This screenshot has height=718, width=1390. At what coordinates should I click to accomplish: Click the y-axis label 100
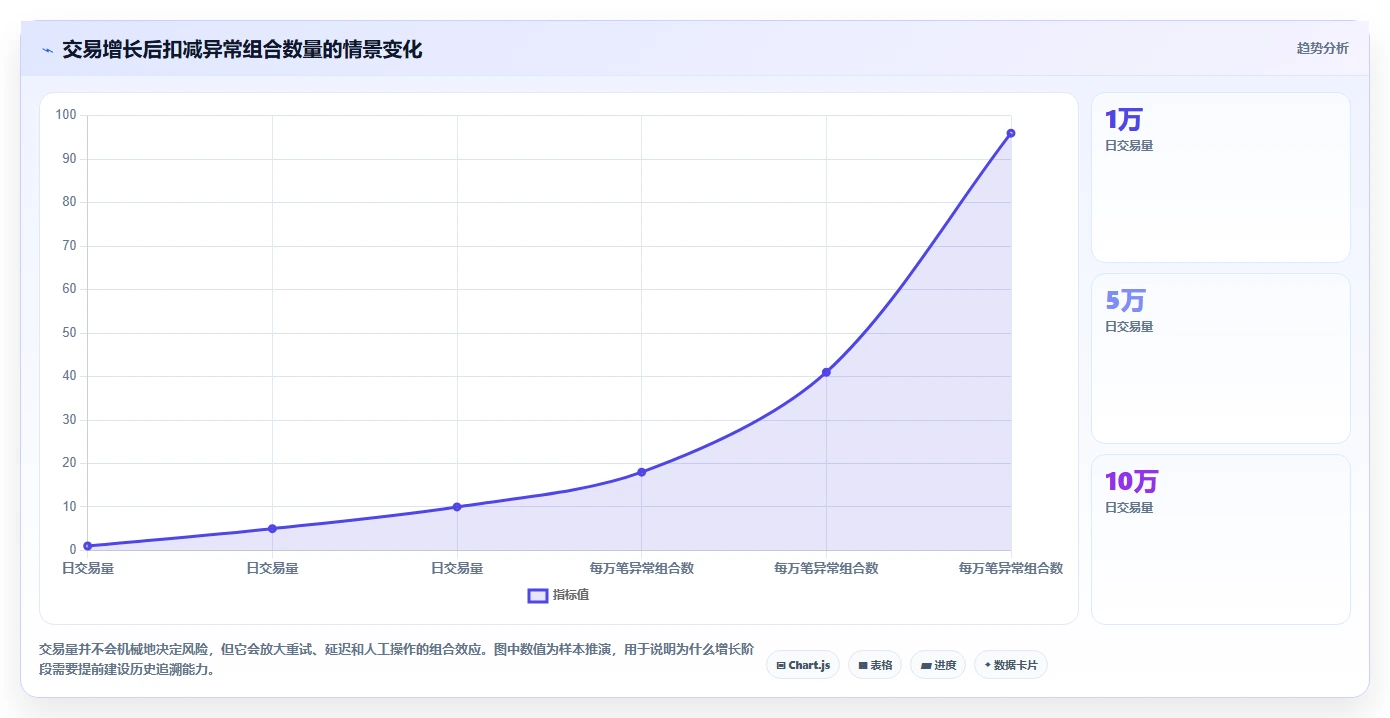66,115
